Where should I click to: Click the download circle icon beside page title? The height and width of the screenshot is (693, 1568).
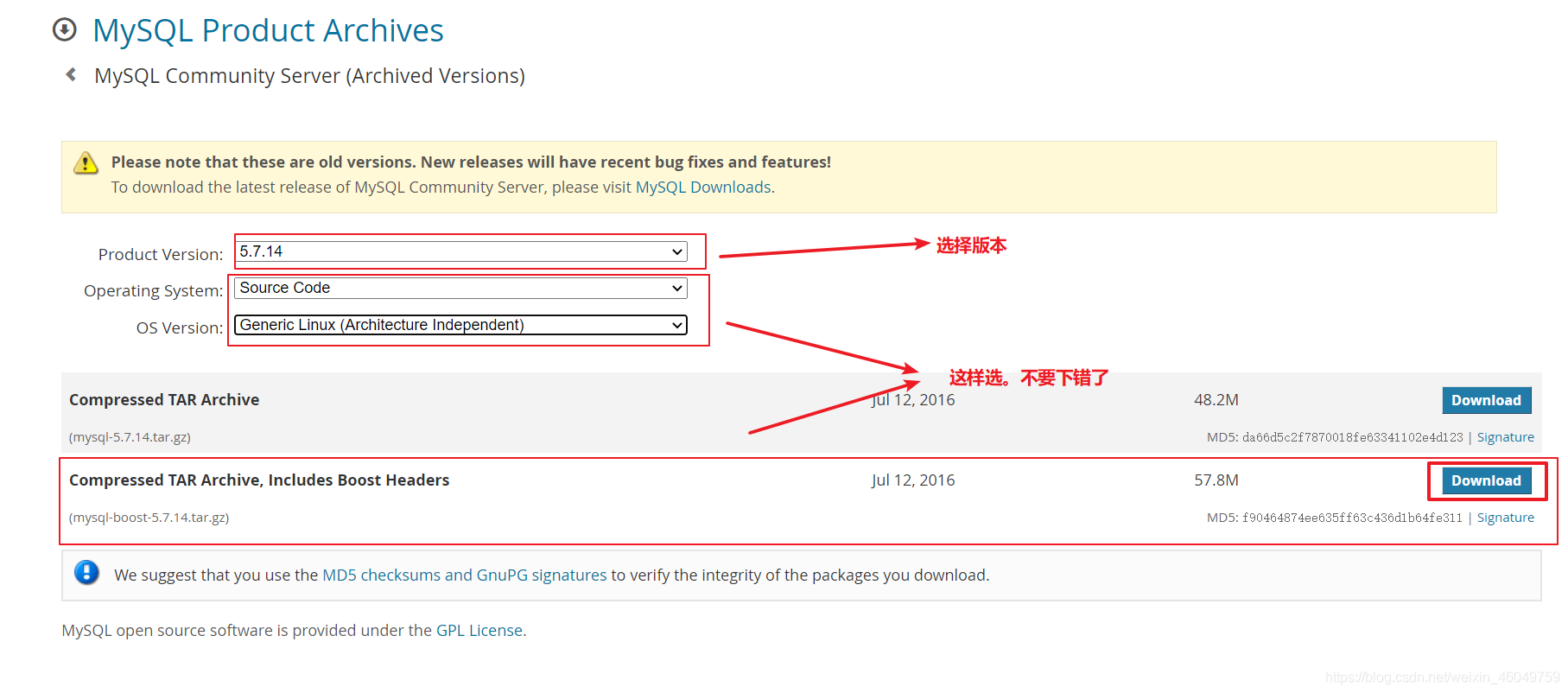tap(65, 30)
